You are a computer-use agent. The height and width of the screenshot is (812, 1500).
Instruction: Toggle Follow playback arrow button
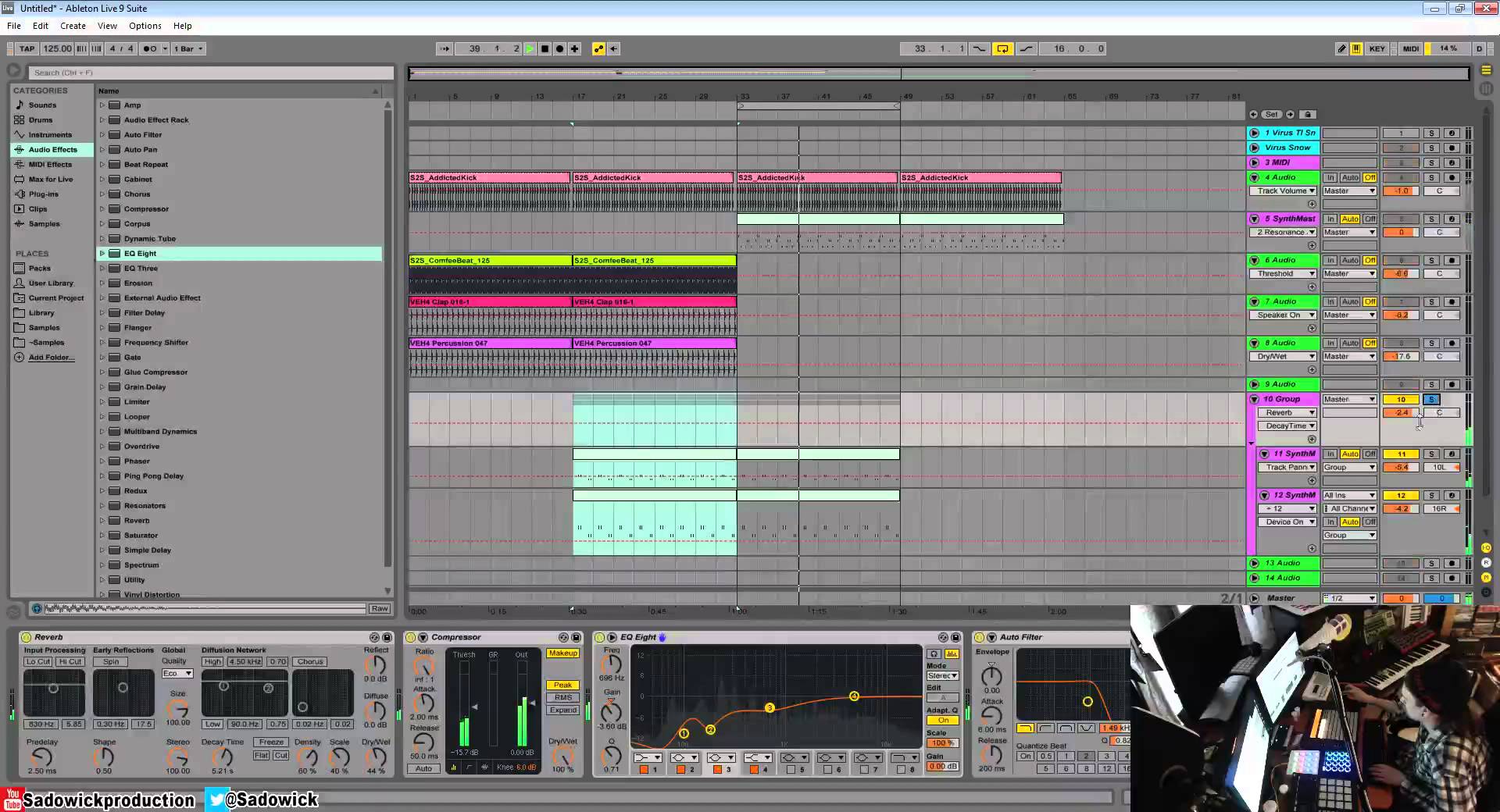[445, 48]
